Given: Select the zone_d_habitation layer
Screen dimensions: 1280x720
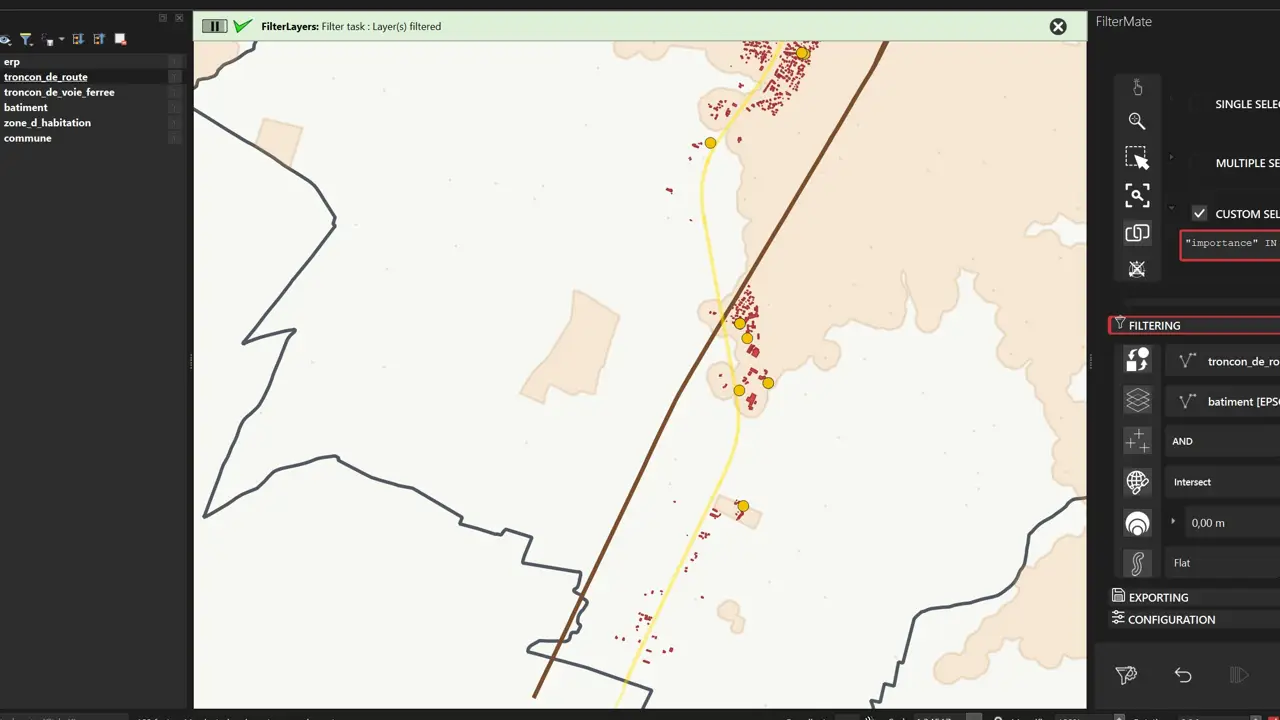Looking at the screenshot, I should click(x=47, y=123).
